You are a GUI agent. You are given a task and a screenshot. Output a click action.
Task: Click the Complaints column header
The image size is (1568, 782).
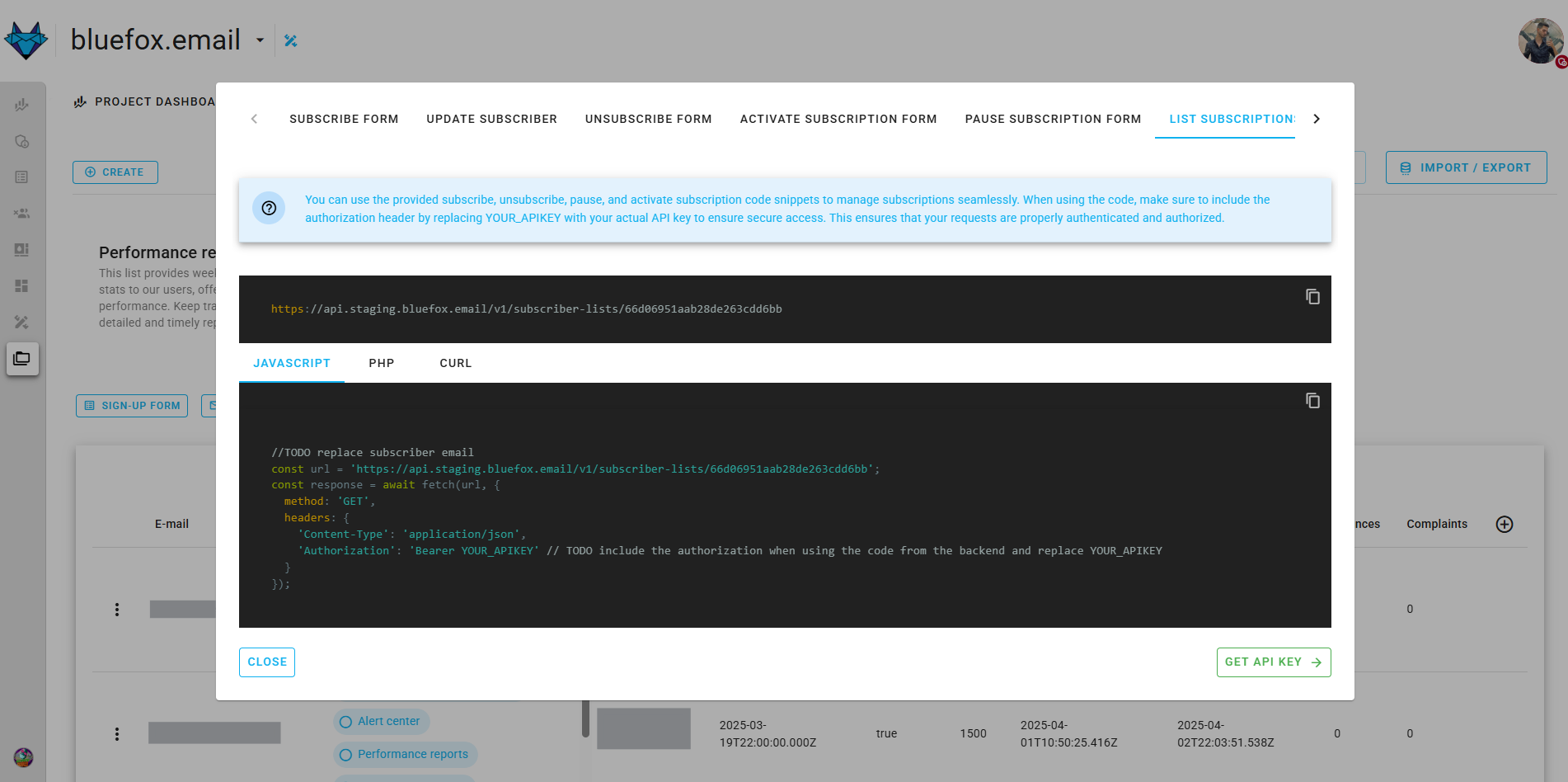pos(1437,525)
